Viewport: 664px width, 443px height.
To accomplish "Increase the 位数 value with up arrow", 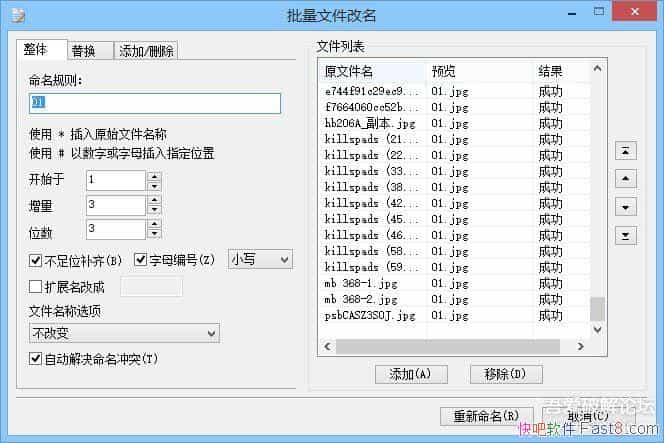I will click(x=154, y=225).
